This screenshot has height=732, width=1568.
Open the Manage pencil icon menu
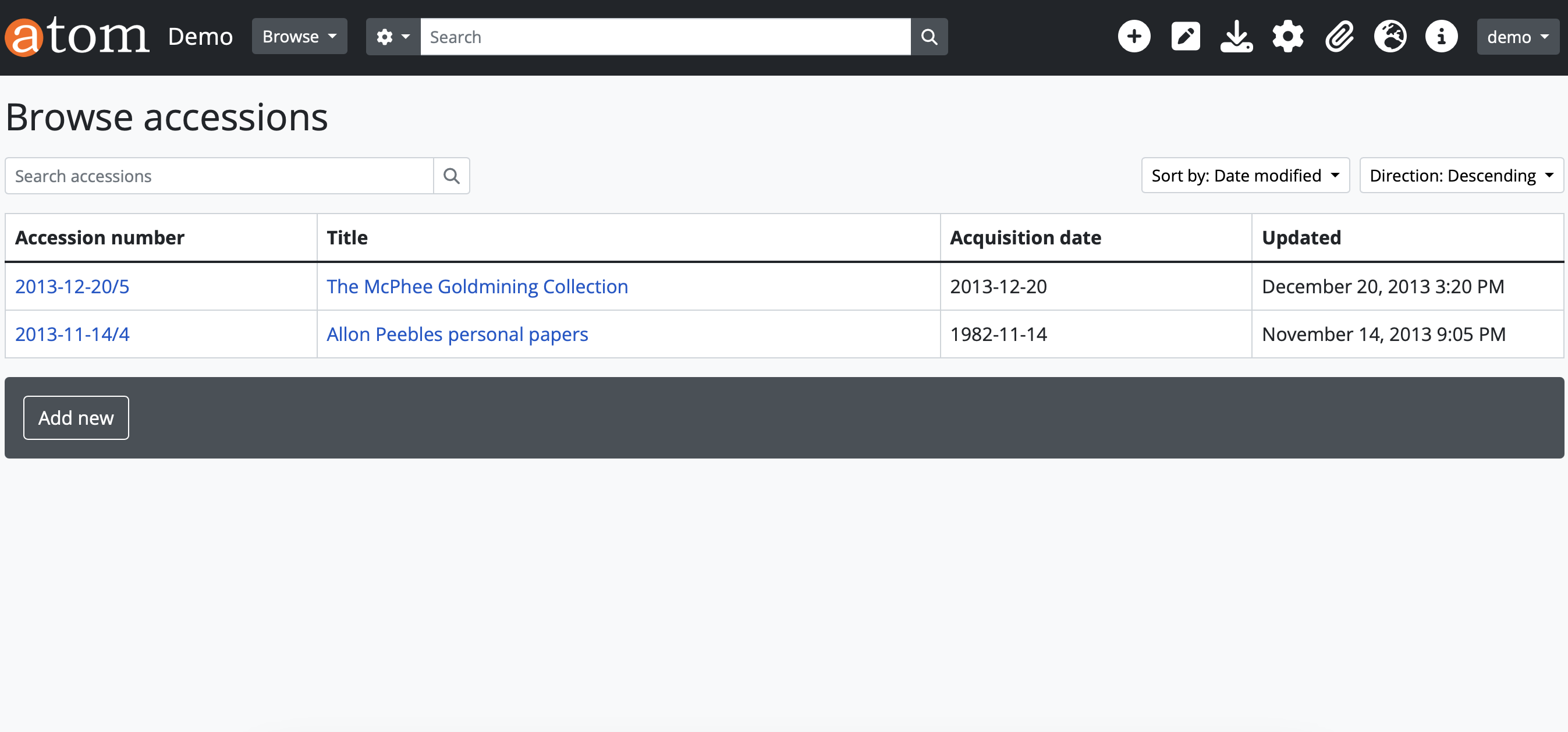1184,37
